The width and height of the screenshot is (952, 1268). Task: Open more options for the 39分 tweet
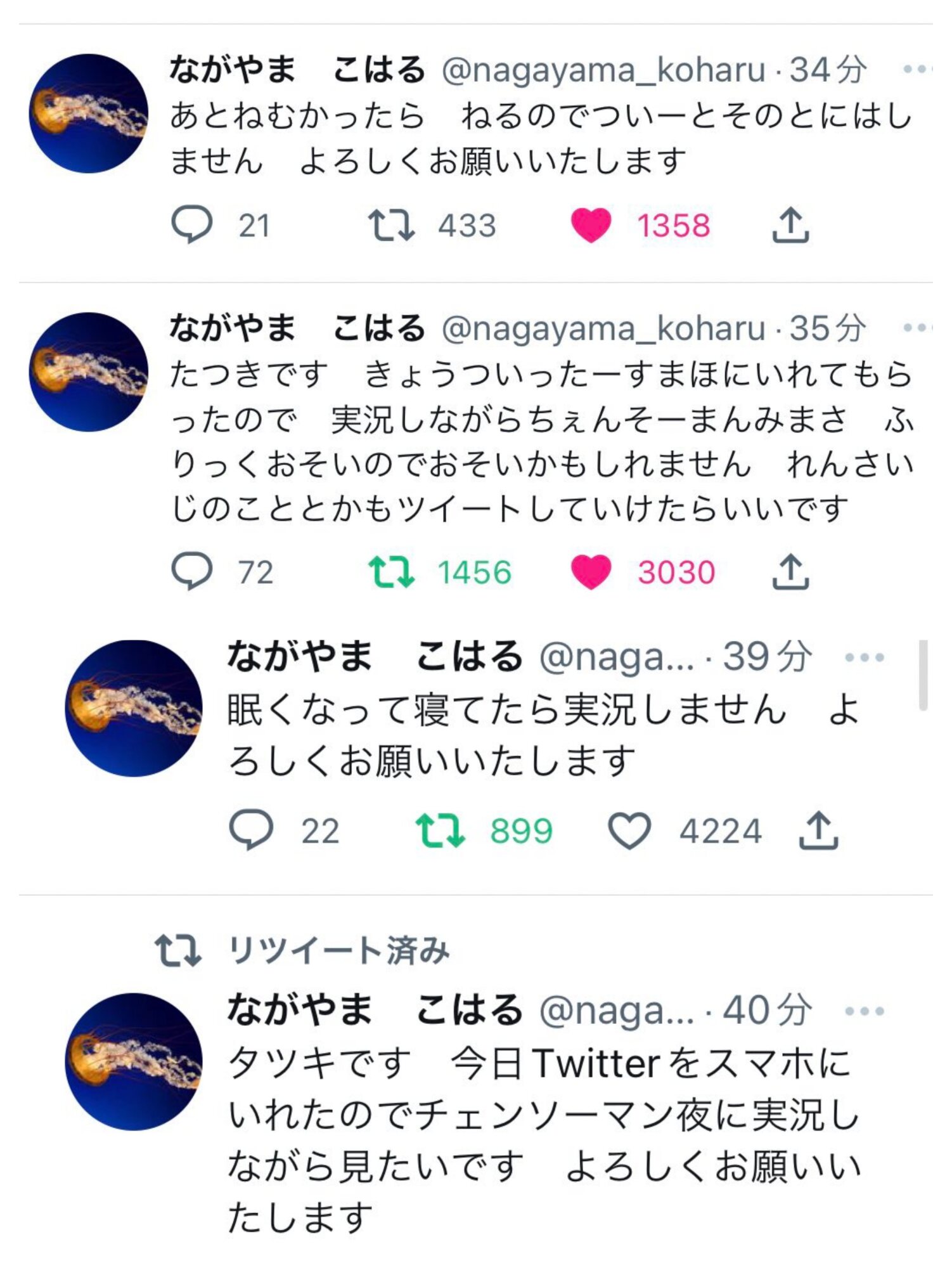pyautogui.click(x=865, y=657)
